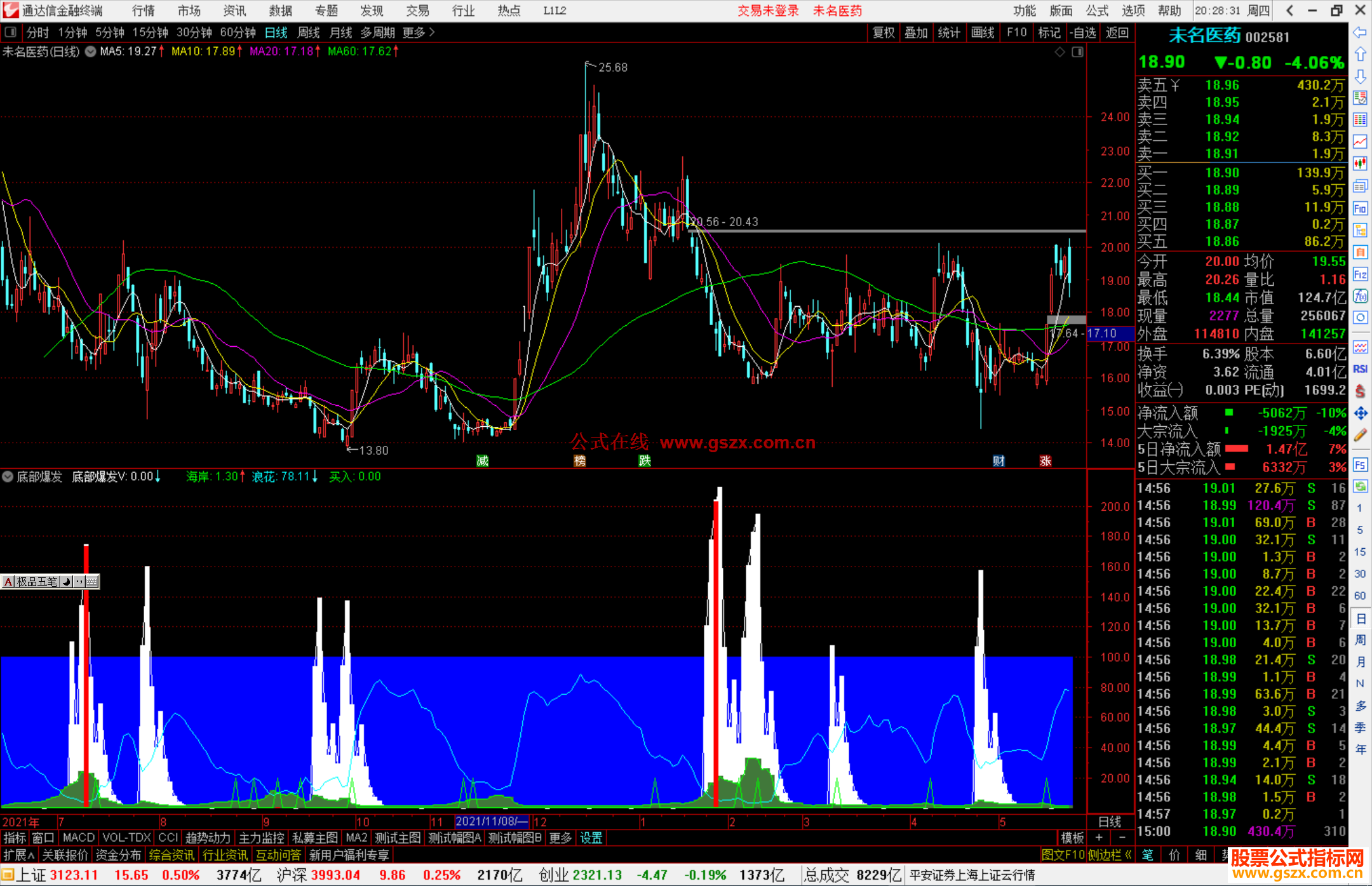Screen dimensions: 1372x886
Task: Open the f(x) formula manager icon
Action: [1360, 296]
